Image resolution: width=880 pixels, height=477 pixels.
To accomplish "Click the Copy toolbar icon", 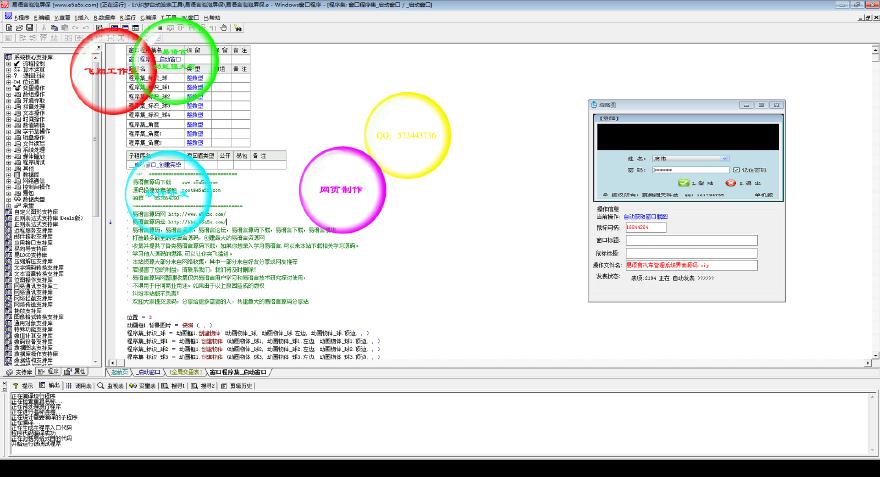I will [x=54, y=27].
